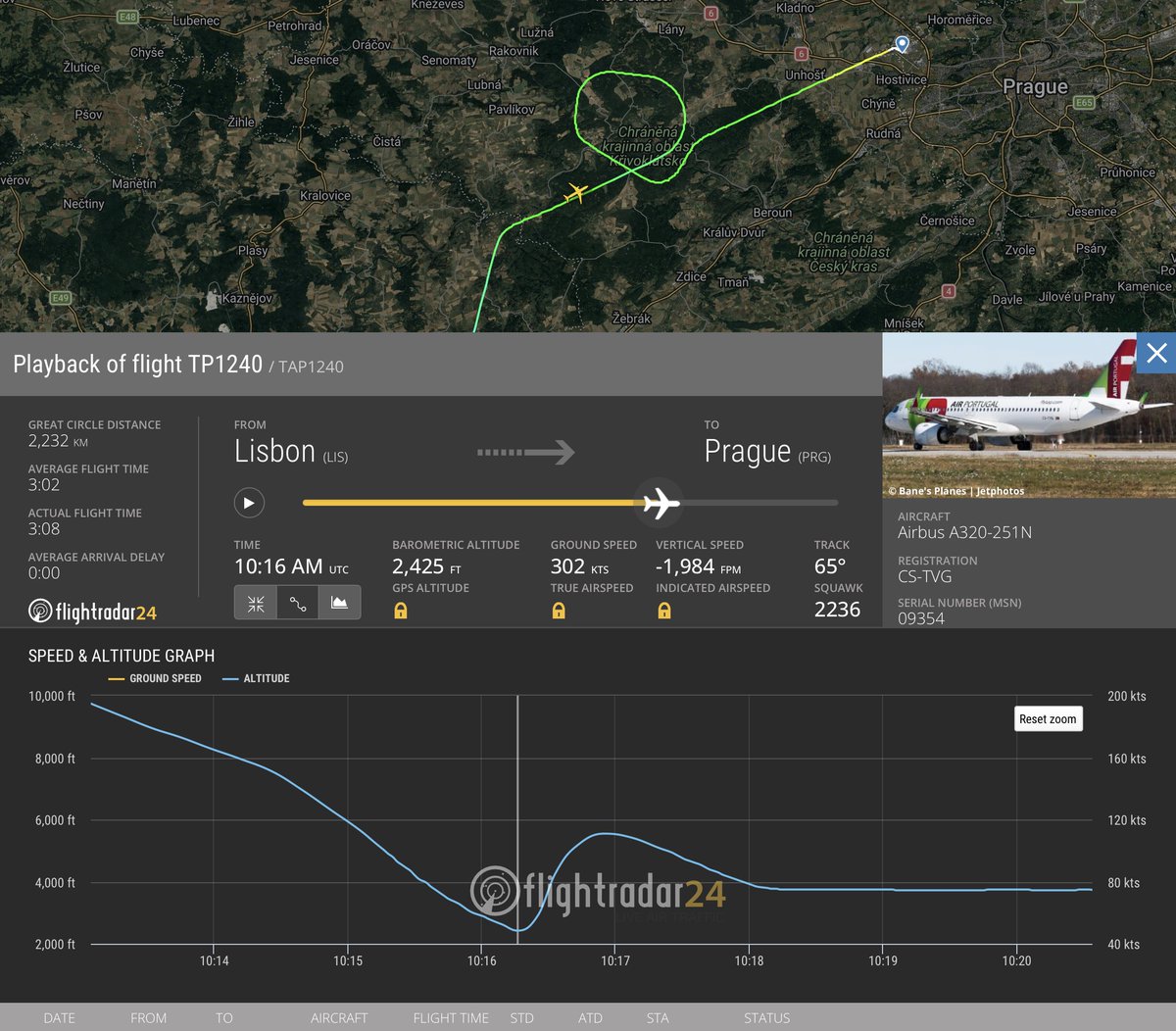1176x1031 pixels.
Task: Click the E48 road marker on map
Action: point(127,17)
